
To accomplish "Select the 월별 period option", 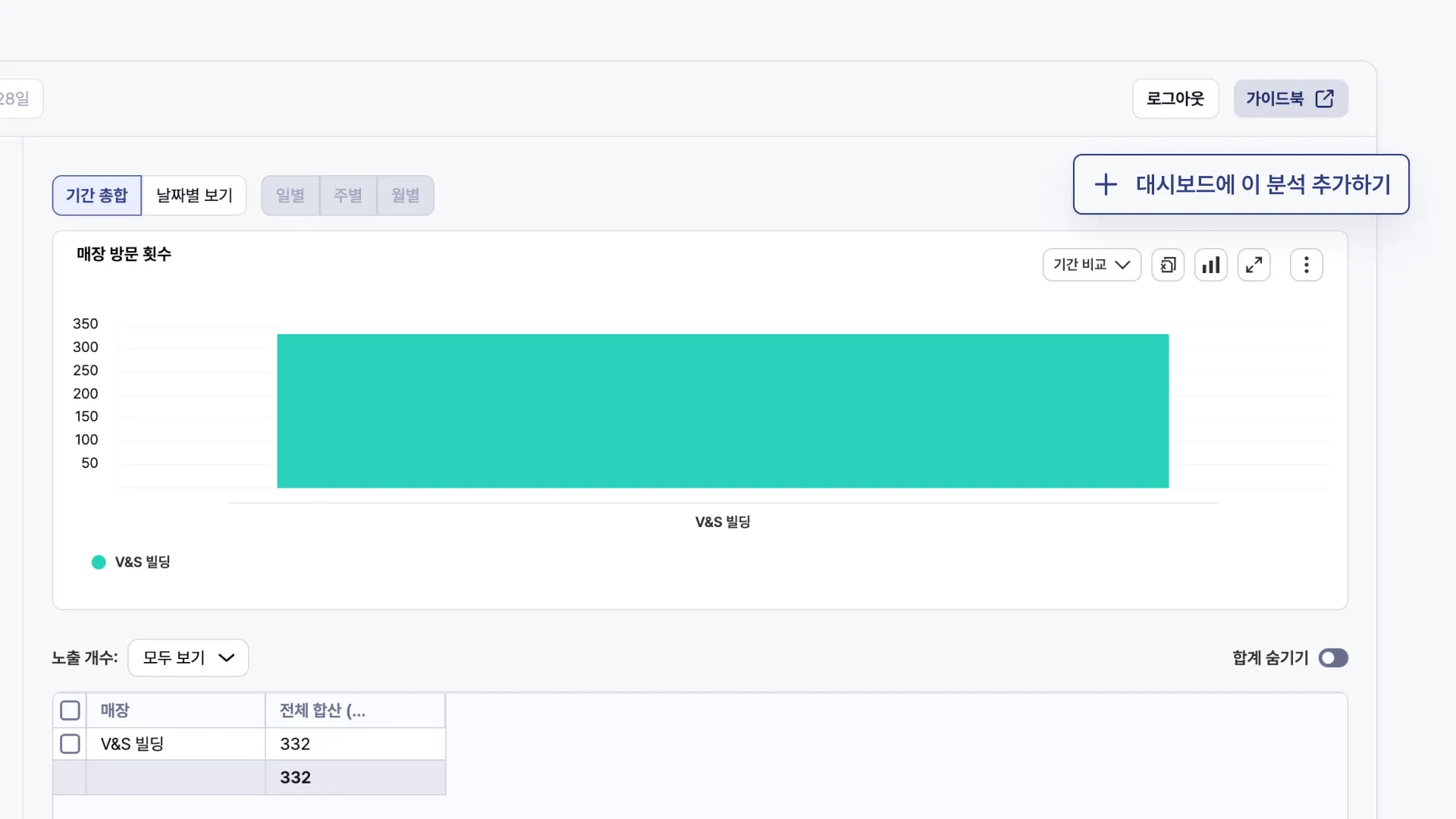I will click(x=406, y=196).
